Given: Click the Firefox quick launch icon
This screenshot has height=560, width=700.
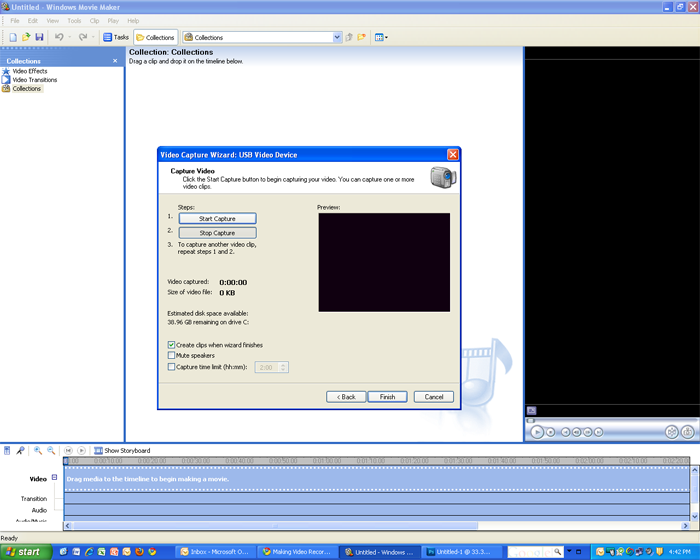Looking at the screenshot, I should [139, 552].
